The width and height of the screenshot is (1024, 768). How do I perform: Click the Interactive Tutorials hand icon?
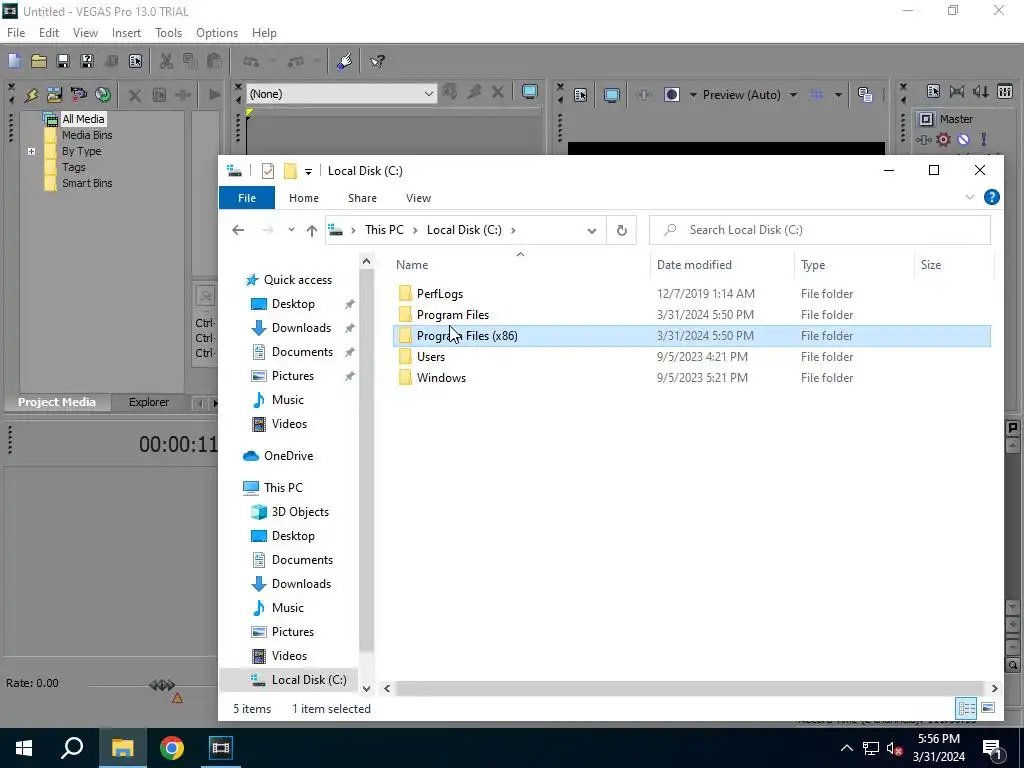(x=345, y=61)
